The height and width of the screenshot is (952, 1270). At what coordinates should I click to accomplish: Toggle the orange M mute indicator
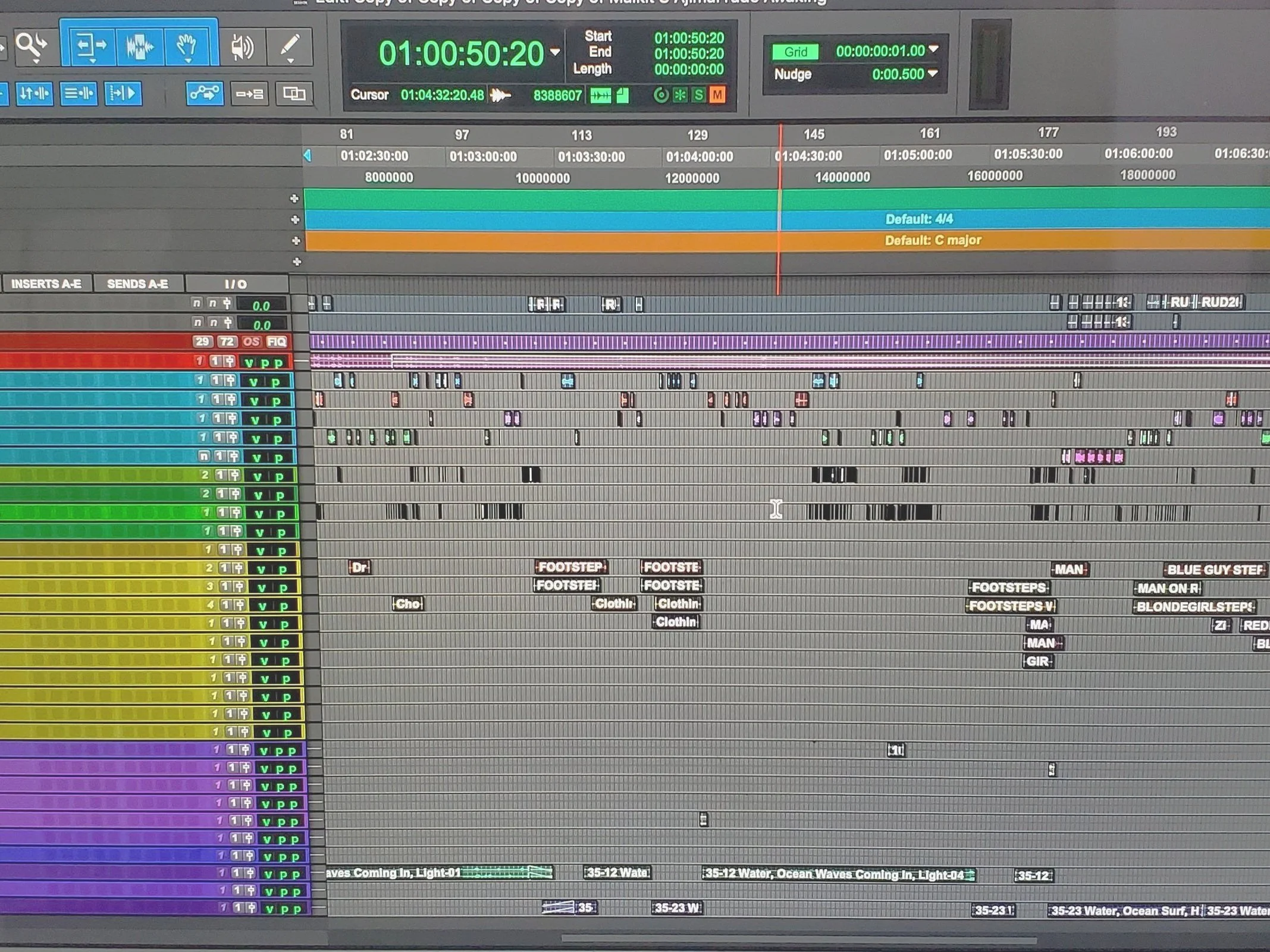click(x=717, y=95)
